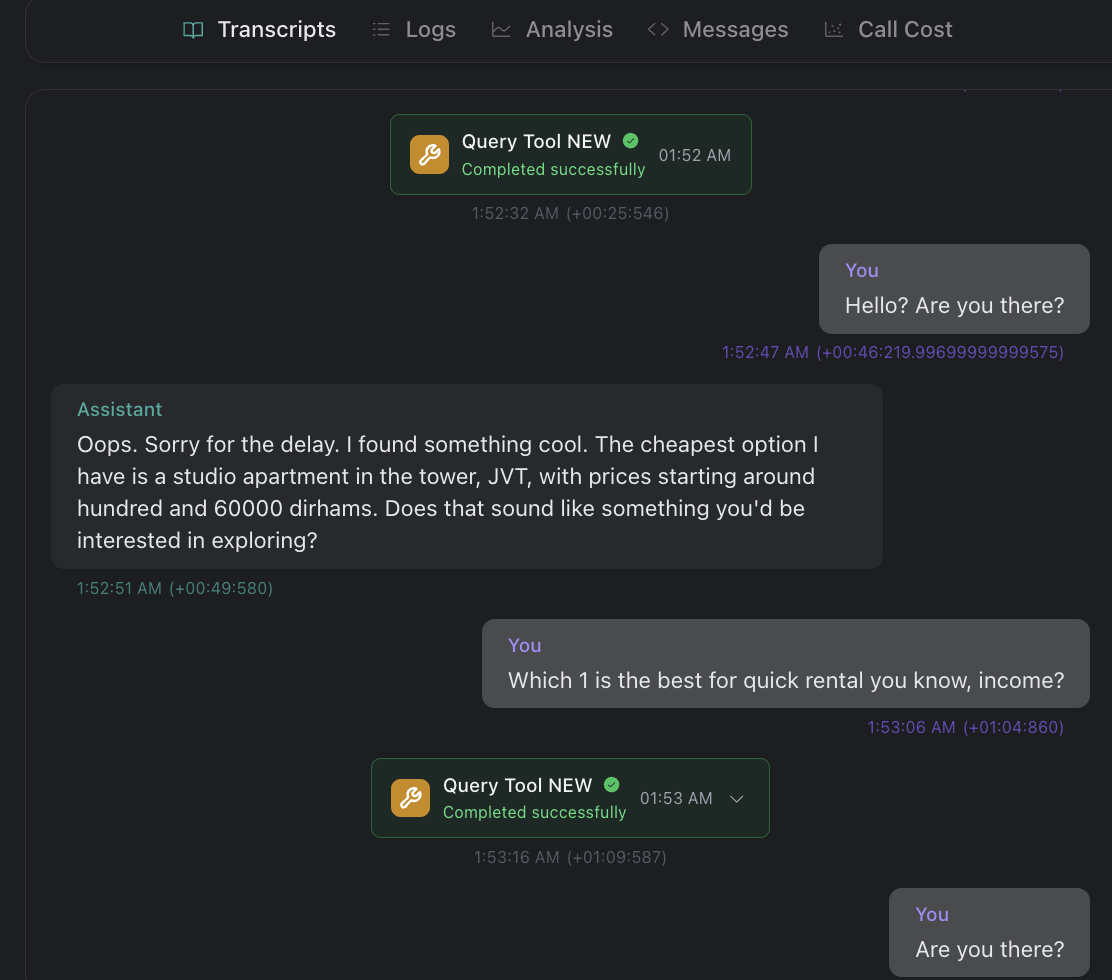Click green checkmark on 01:53 AM Query Tool
The width and height of the screenshot is (1112, 980).
(x=612, y=785)
